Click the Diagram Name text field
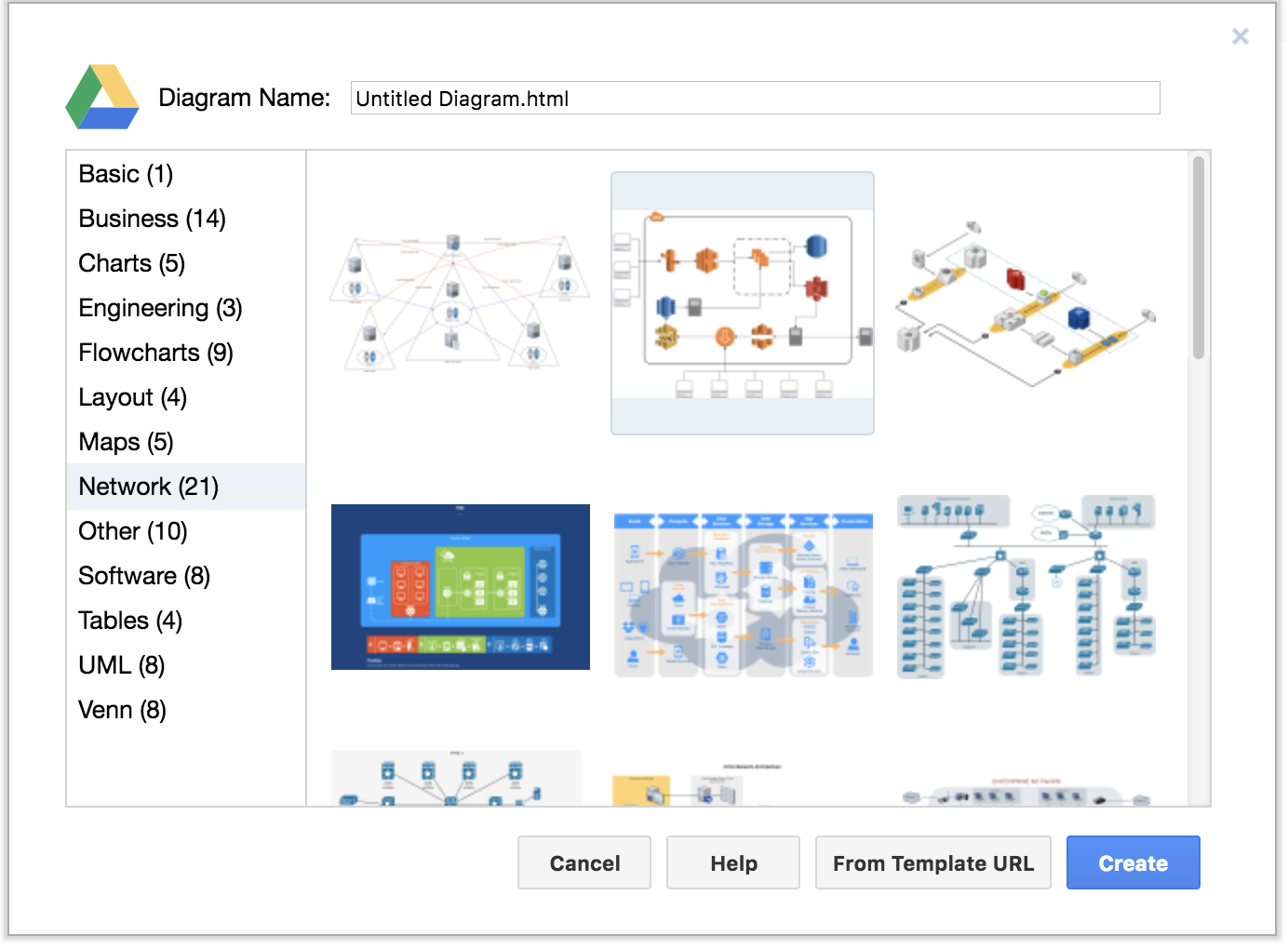The width and height of the screenshot is (1288, 949). pyautogui.click(x=755, y=98)
